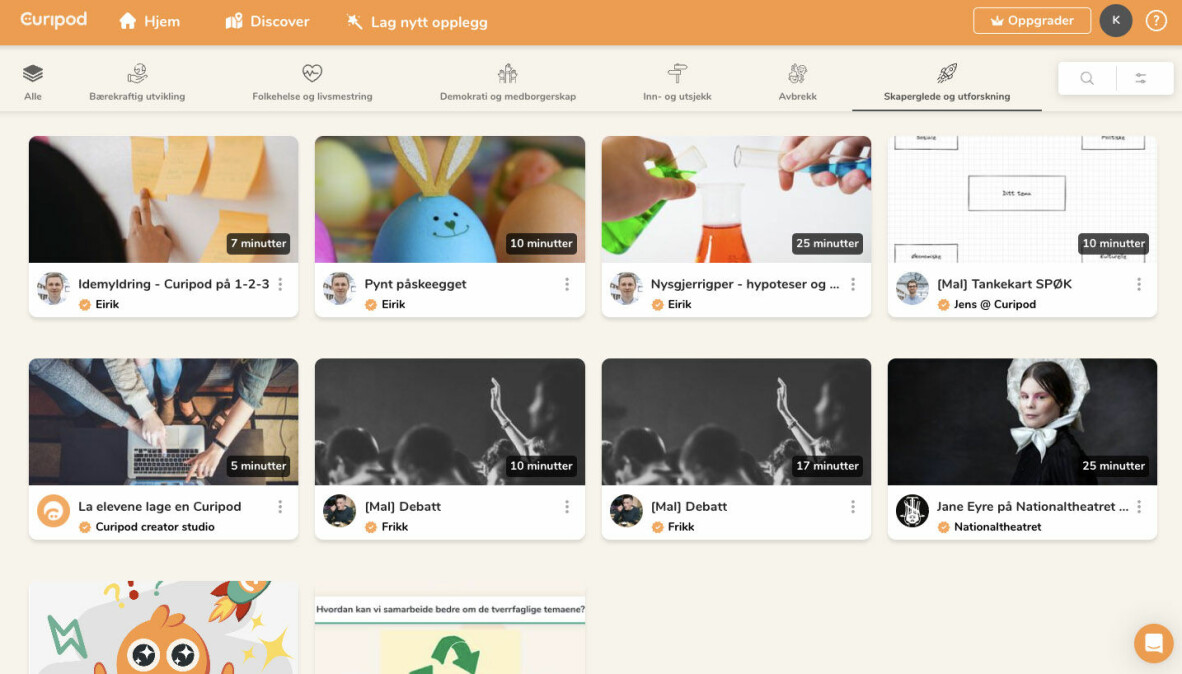Click the Oppgrader button
Screen dimensions: 1182x674
(x=1031, y=21)
